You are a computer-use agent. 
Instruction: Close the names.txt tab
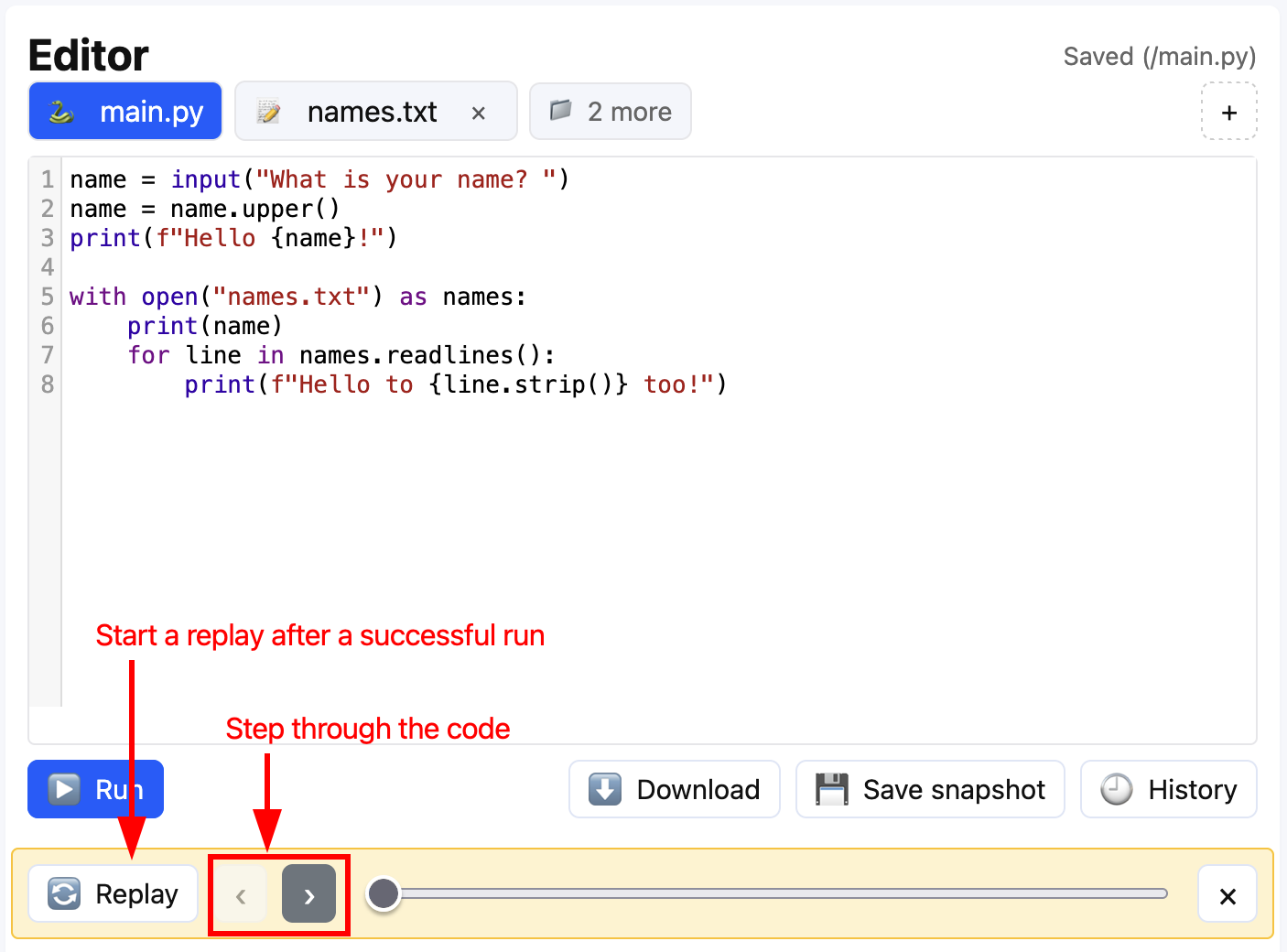pyautogui.click(x=478, y=113)
